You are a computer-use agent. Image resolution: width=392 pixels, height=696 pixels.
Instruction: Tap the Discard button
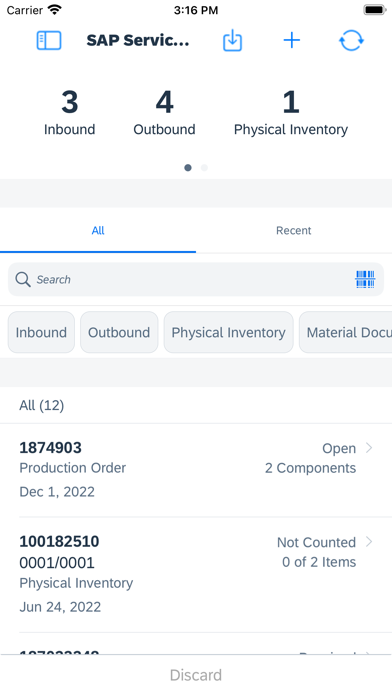196,675
